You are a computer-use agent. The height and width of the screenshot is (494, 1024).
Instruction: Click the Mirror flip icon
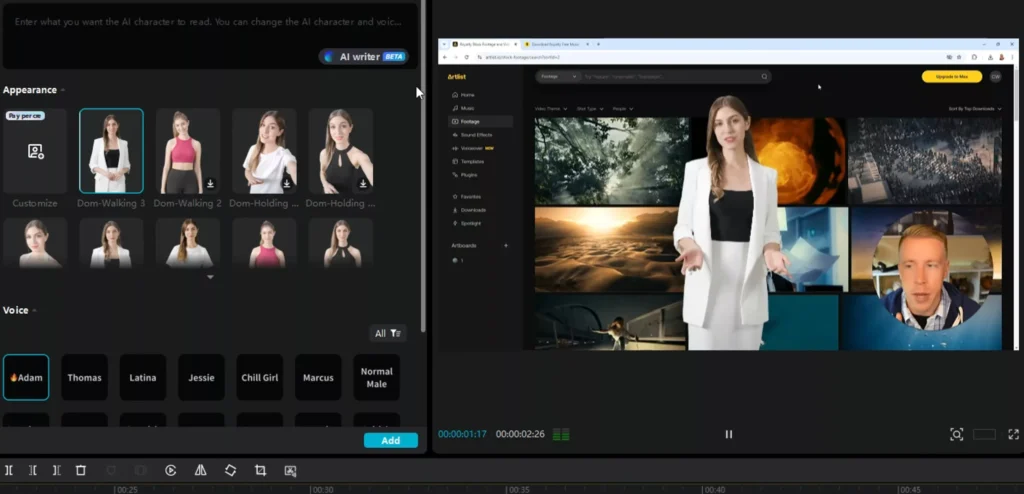[200, 470]
